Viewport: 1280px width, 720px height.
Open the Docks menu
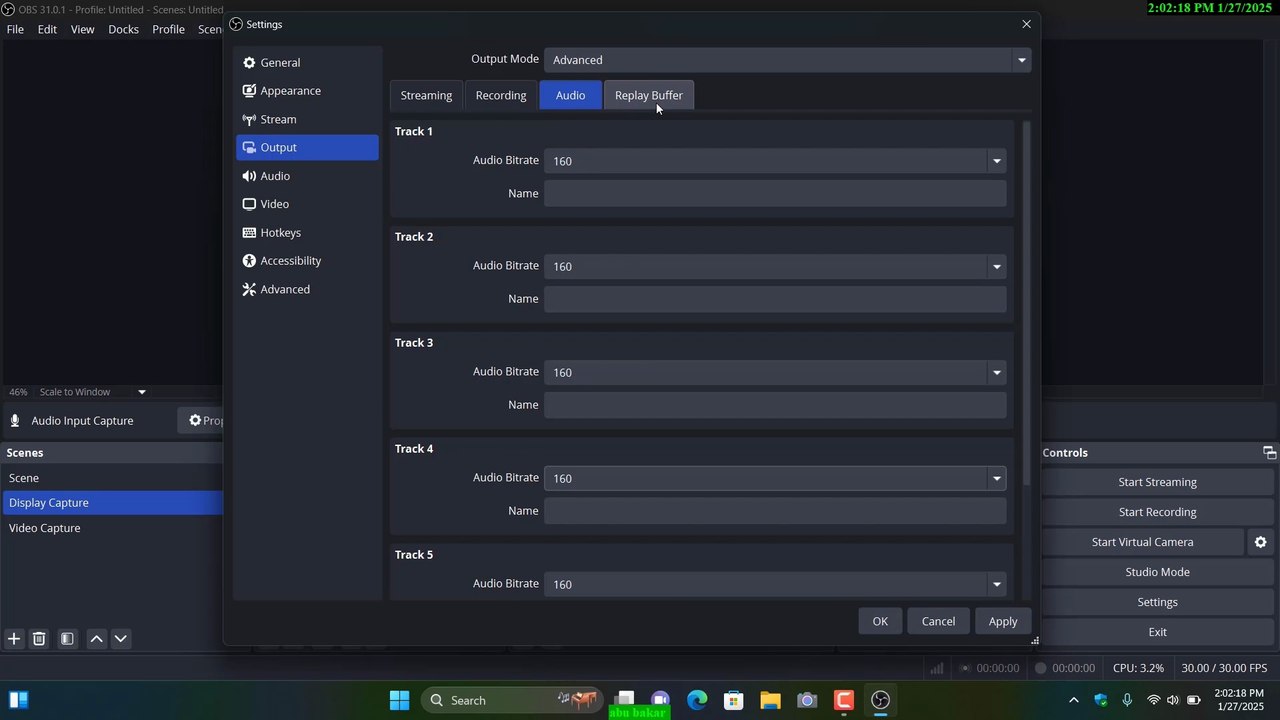click(x=123, y=29)
